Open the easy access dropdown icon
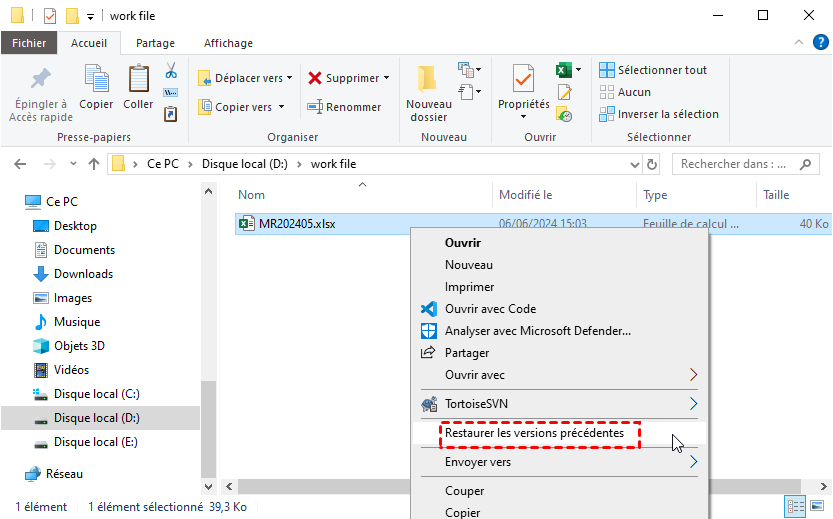Screen dimensions: 833x519 point(470,92)
